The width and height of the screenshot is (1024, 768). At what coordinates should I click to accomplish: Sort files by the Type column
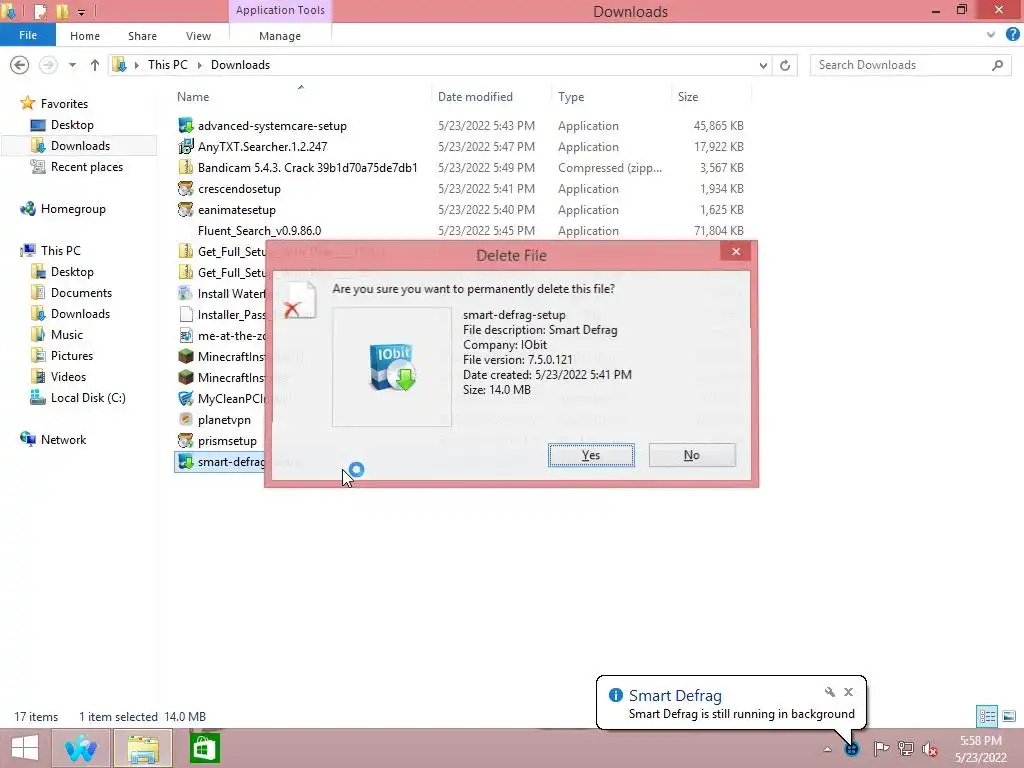[x=571, y=97]
